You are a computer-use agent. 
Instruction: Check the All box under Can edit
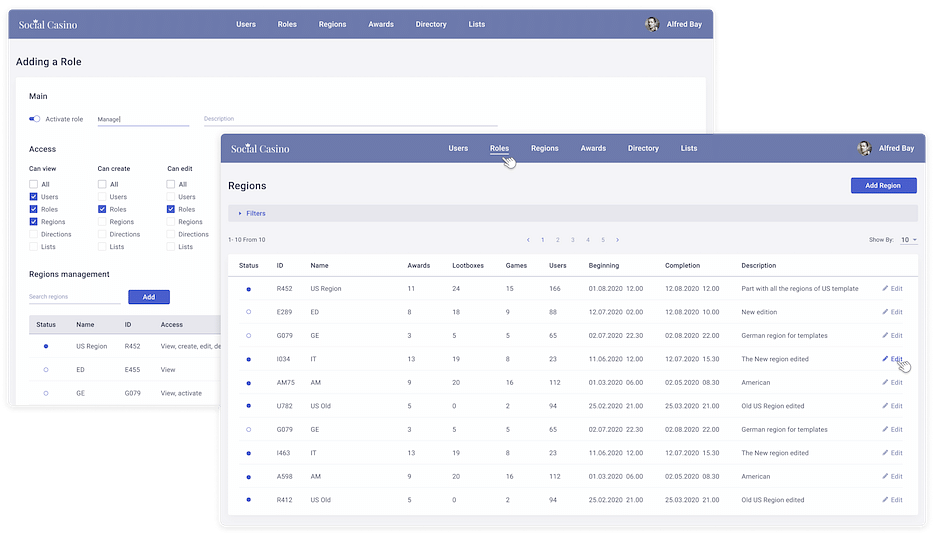[172, 184]
